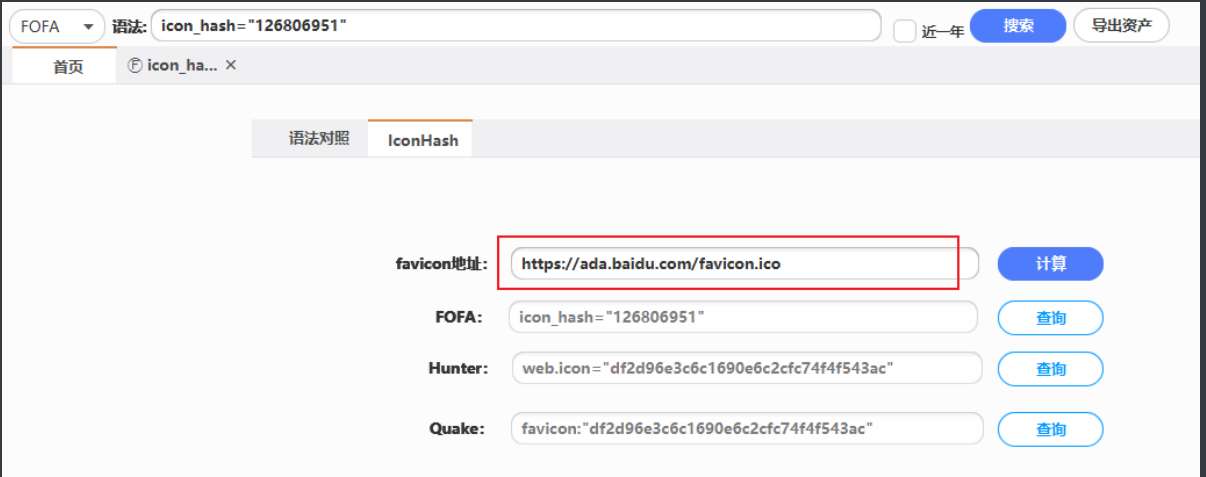This screenshot has height=477, width=1206.
Task: Click the 计算 button
Action: tap(1050, 264)
